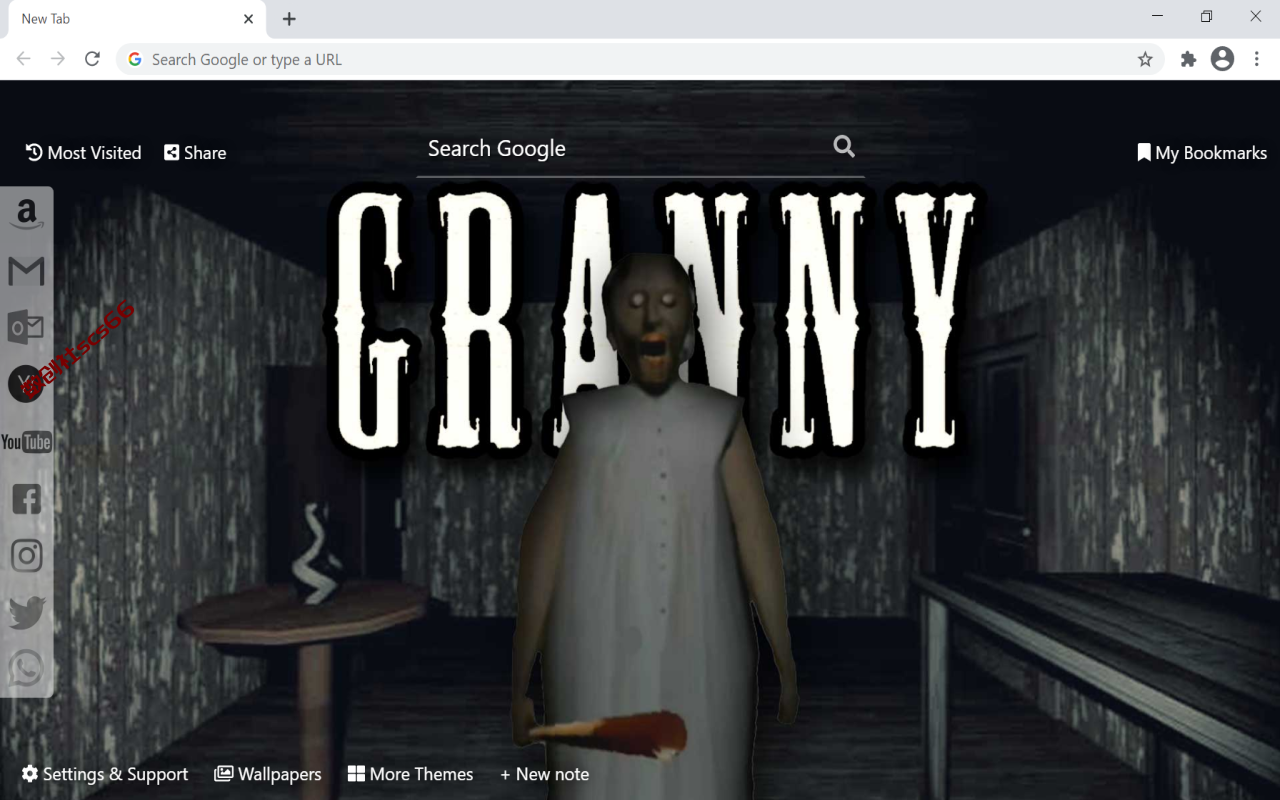The width and height of the screenshot is (1280, 800).
Task: Open the Yahoo shortcut icon
Action: (25, 384)
